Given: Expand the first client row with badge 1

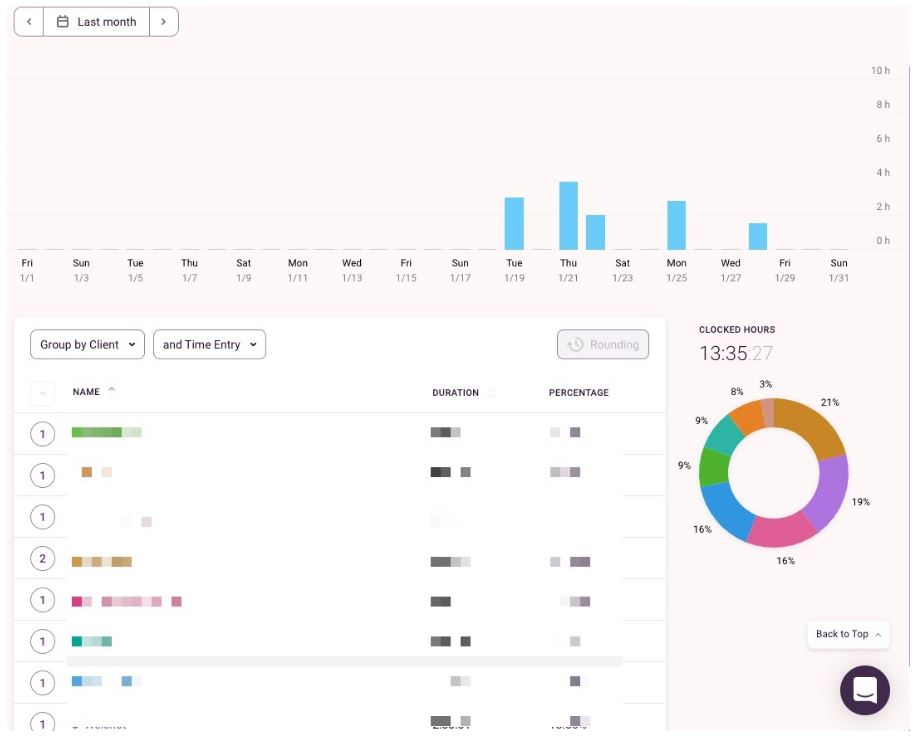Looking at the screenshot, I should pyautogui.click(x=42, y=432).
